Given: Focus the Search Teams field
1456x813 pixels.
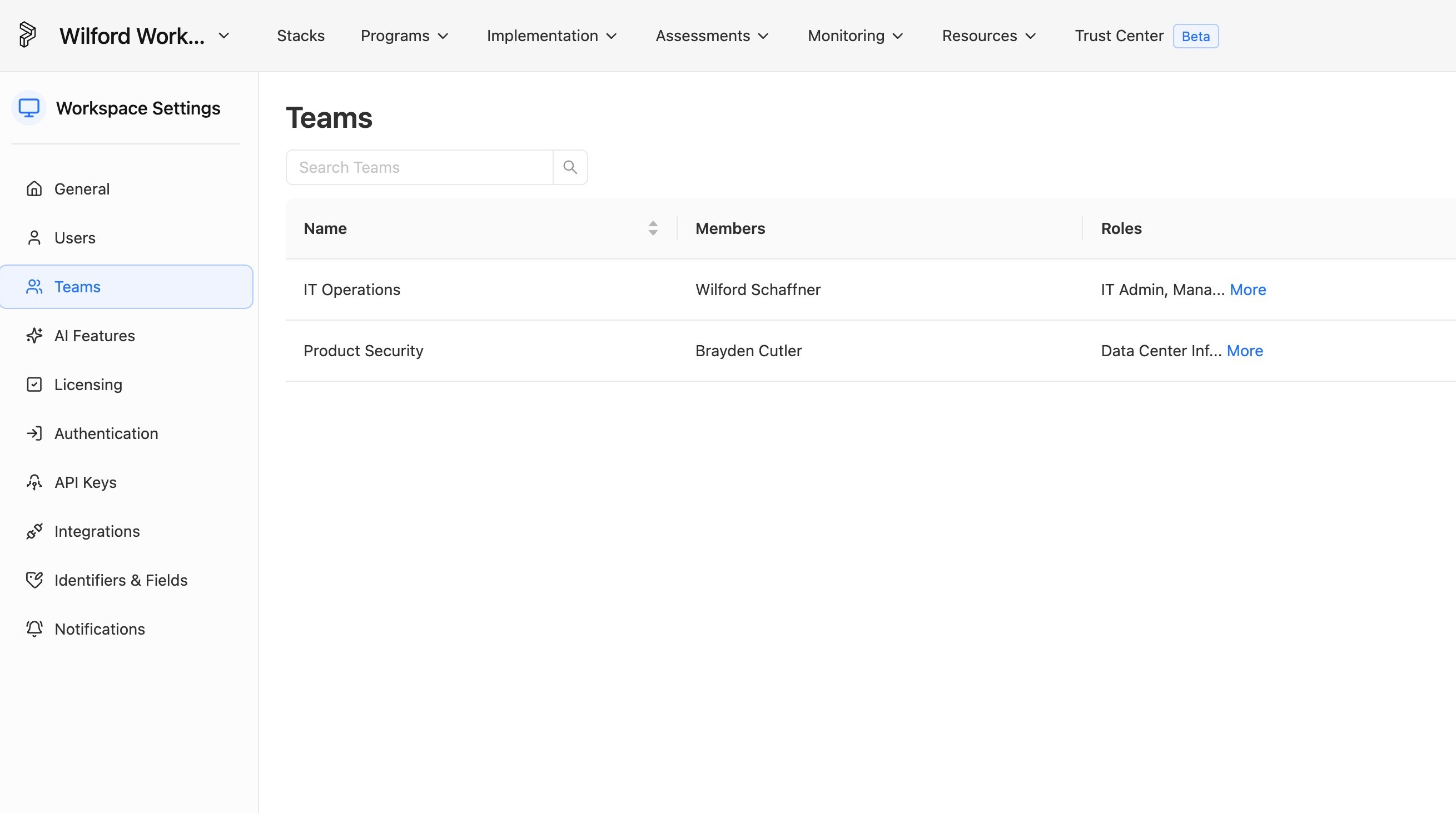Looking at the screenshot, I should (x=419, y=167).
